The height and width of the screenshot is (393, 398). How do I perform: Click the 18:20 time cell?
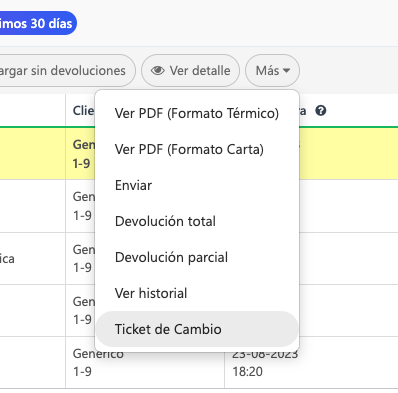click(248, 371)
